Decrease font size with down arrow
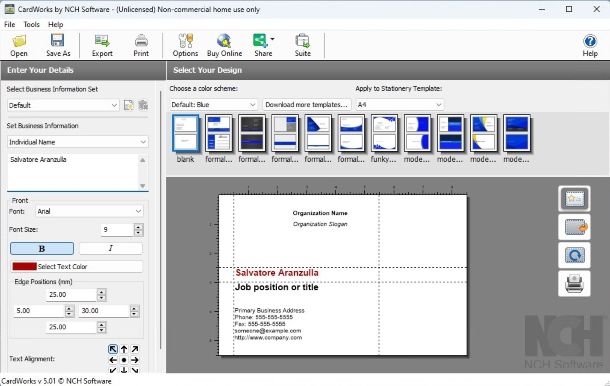 tap(138, 233)
